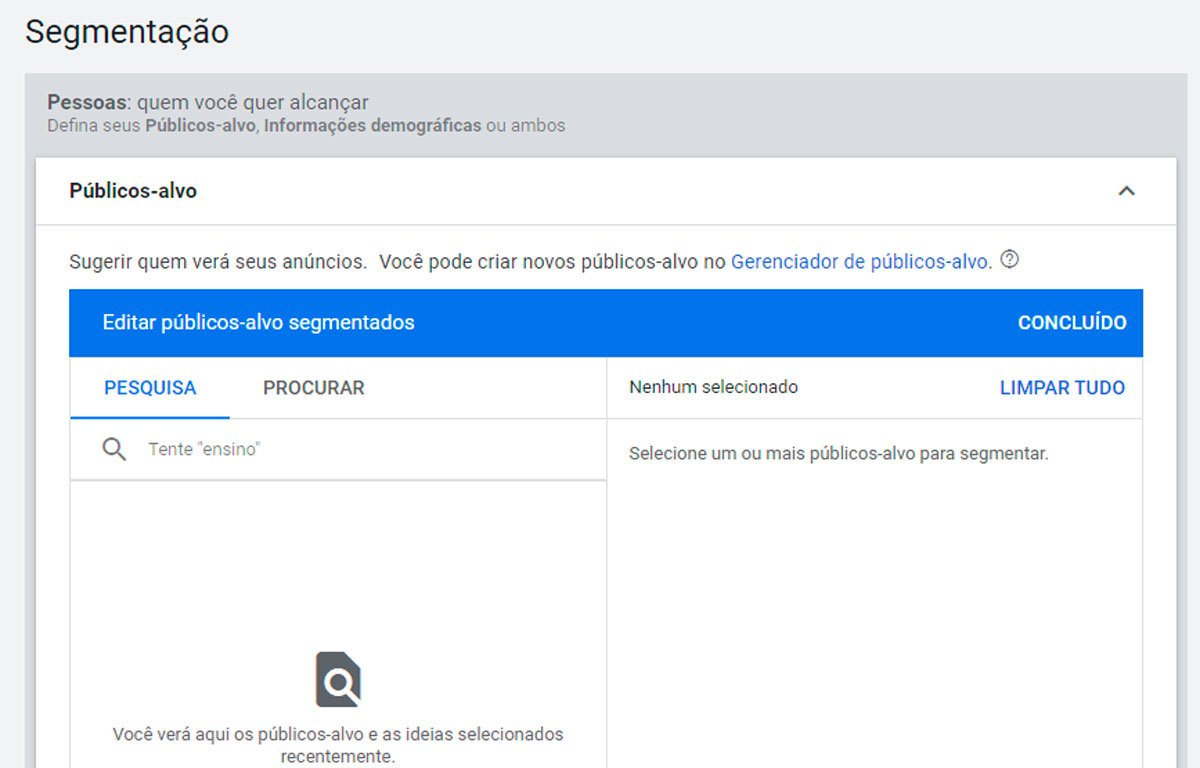The width and height of the screenshot is (1200, 768).
Task: Click the Públicos-alvo section header title
Action: [133, 191]
